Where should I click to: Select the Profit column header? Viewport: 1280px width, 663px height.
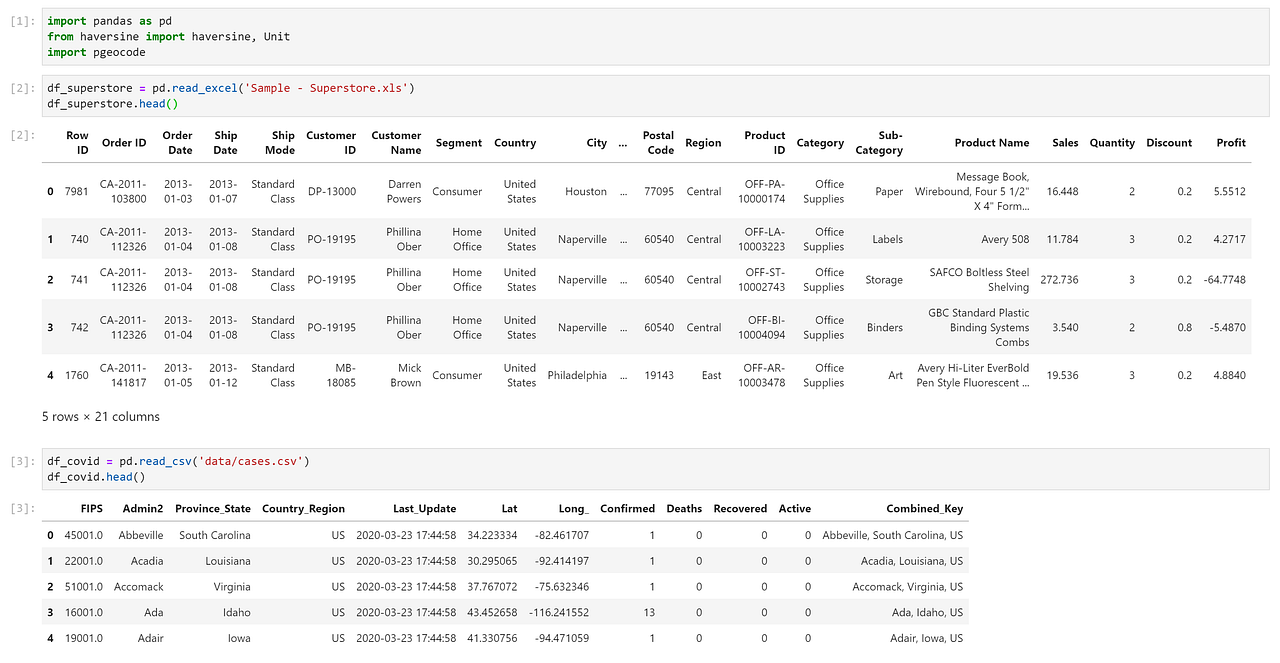pyautogui.click(x=1231, y=143)
